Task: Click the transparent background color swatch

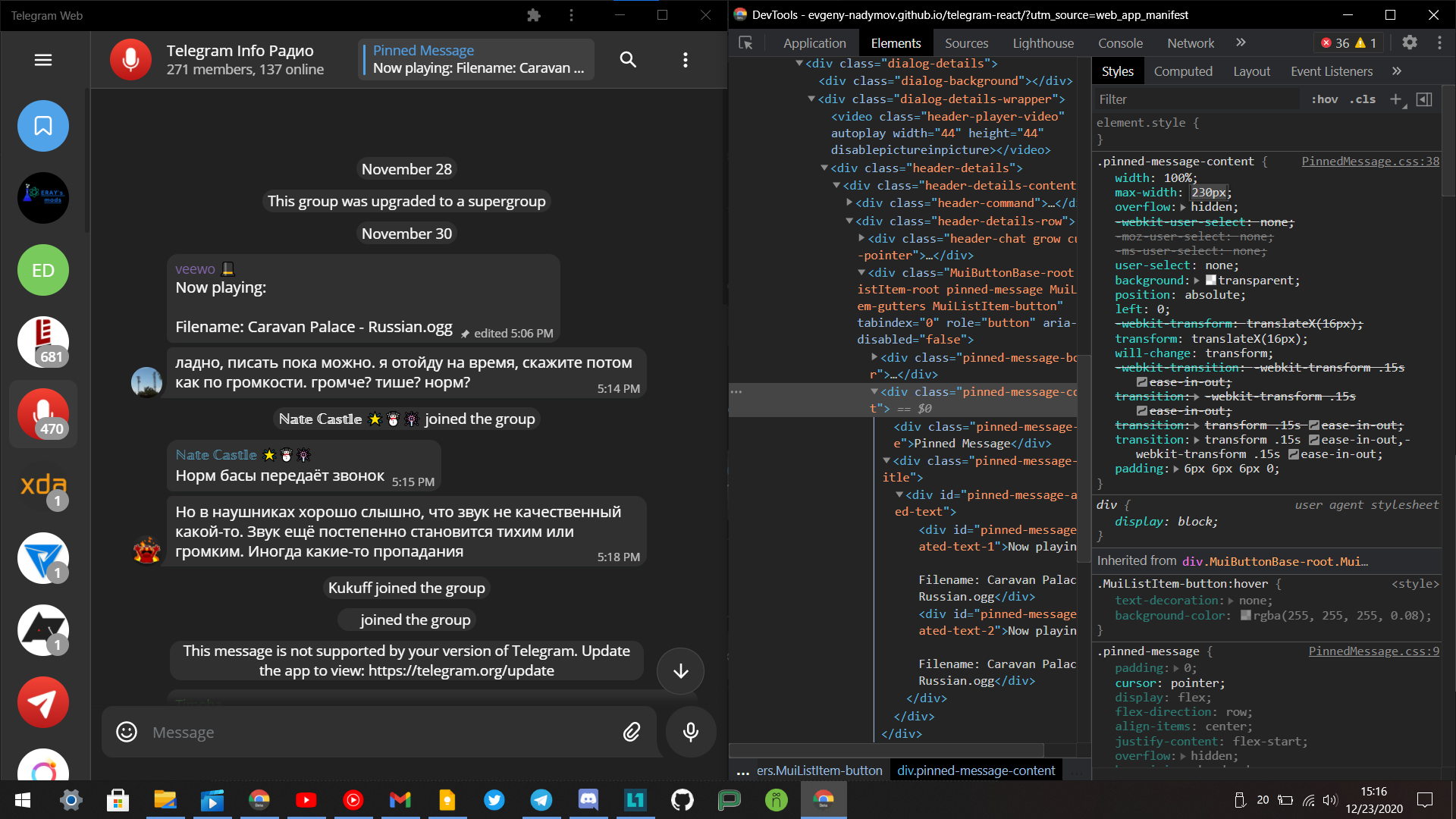Action: 1212,280
